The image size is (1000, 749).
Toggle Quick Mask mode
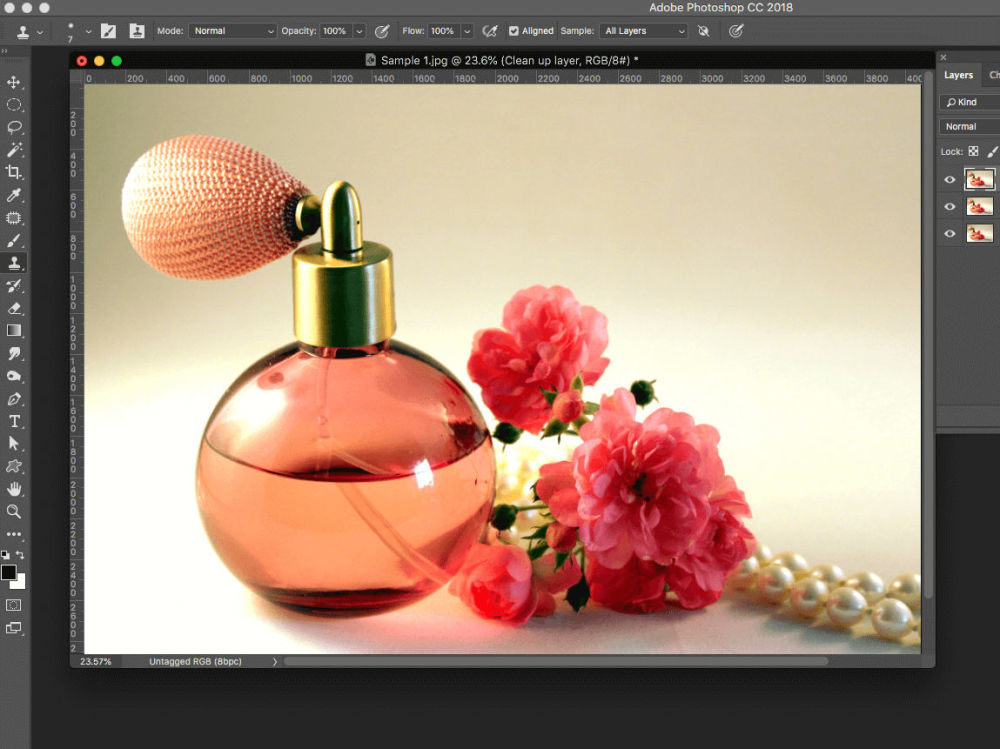click(x=13, y=605)
